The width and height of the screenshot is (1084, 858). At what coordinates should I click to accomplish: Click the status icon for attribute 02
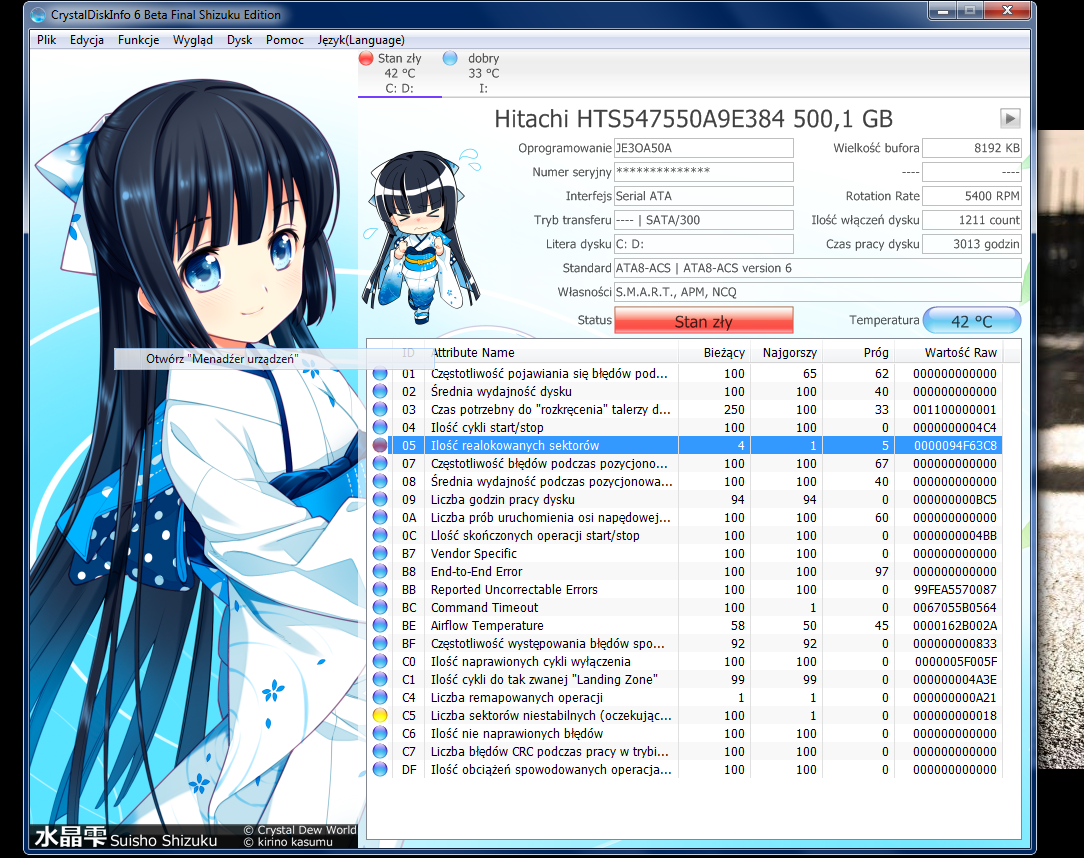380,391
